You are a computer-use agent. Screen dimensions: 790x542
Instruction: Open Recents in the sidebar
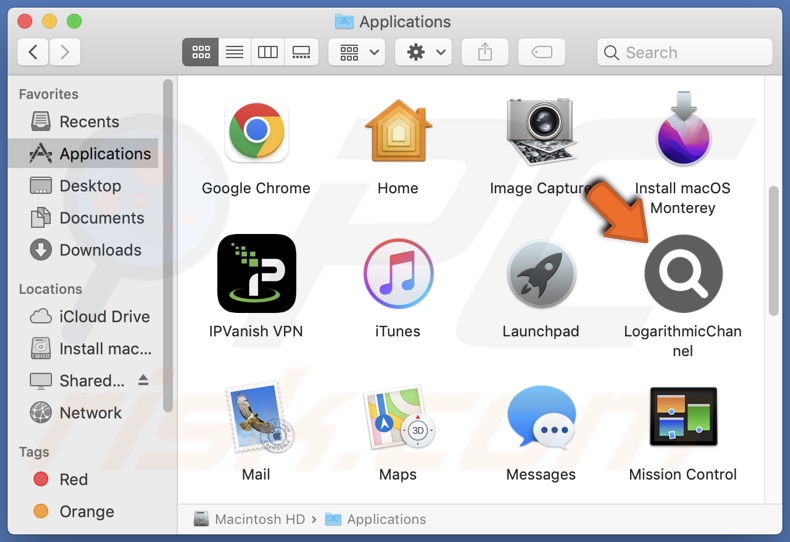click(x=83, y=121)
